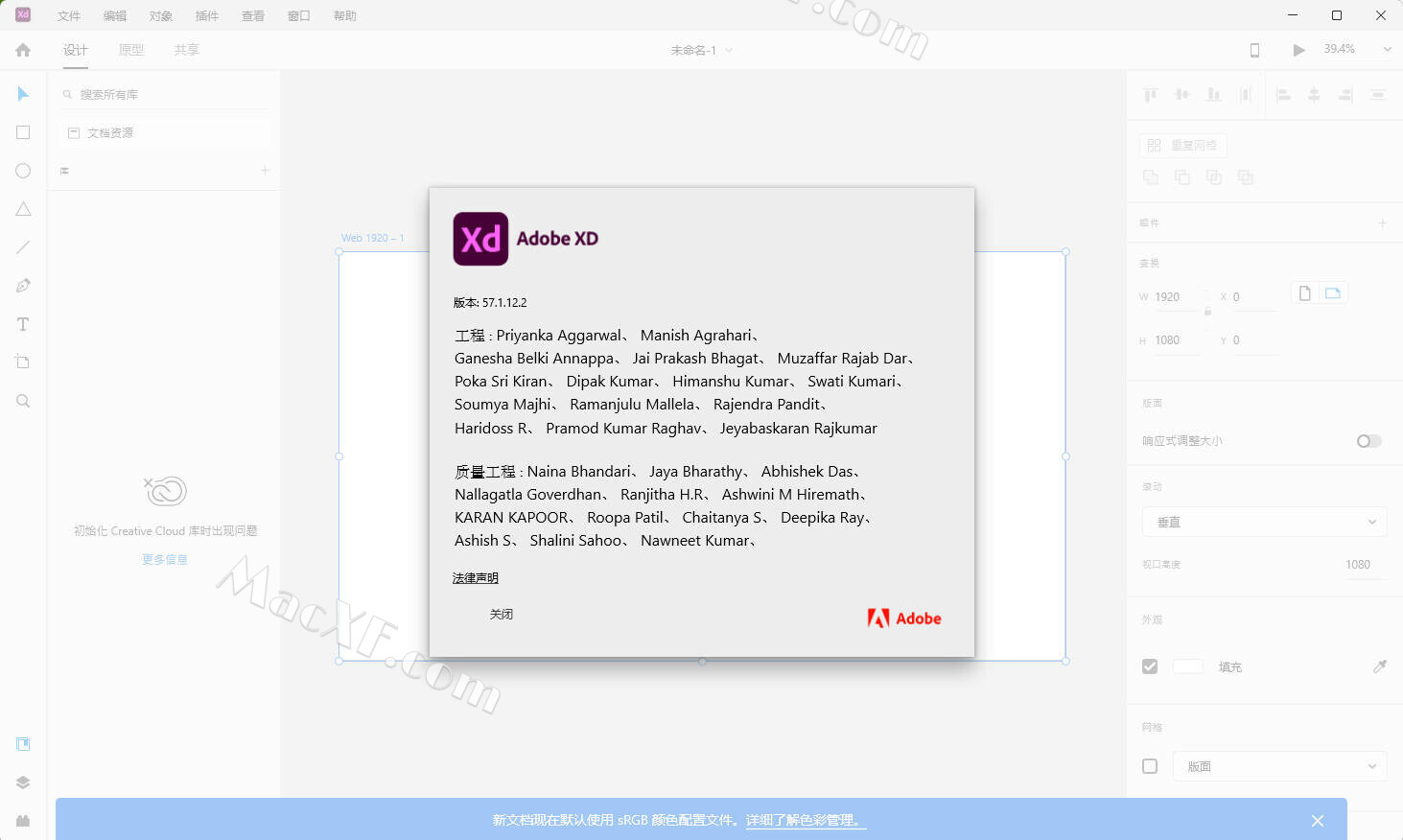This screenshot has width=1403, height=840.
Task: Switch to the 共享 tab
Action: tap(187, 50)
